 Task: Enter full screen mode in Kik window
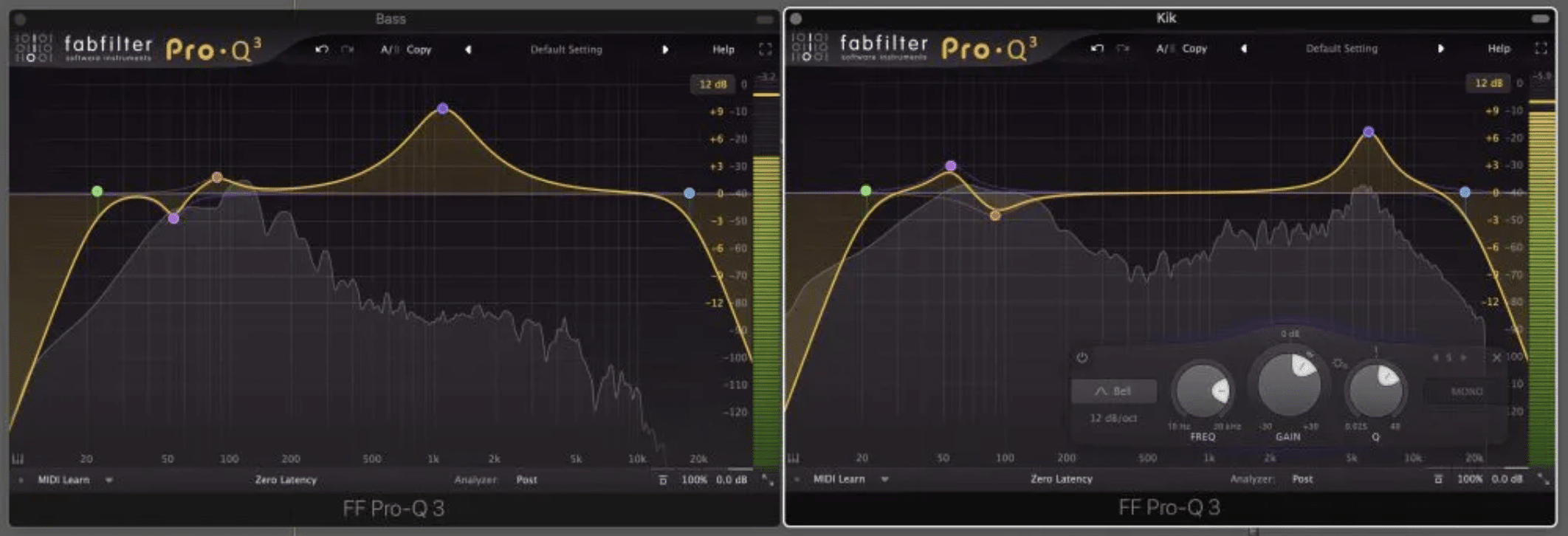pos(1541,48)
